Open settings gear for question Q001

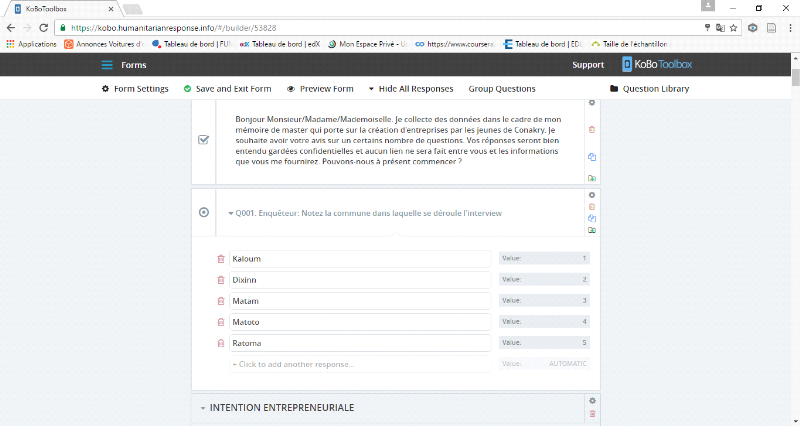pos(592,195)
